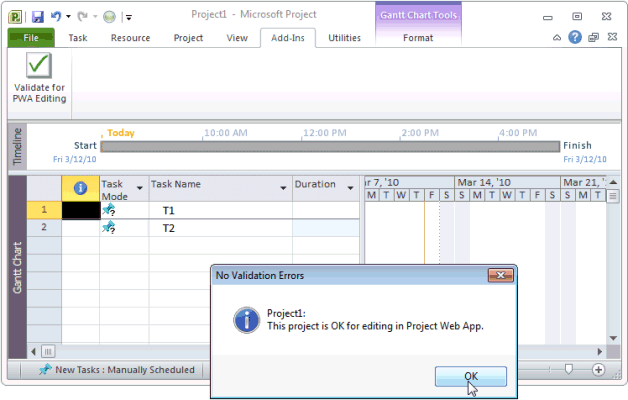This screenshot has height=400, width=628.
Task: Click the Mar 21 timescale header
Action: tap(584, 183)
